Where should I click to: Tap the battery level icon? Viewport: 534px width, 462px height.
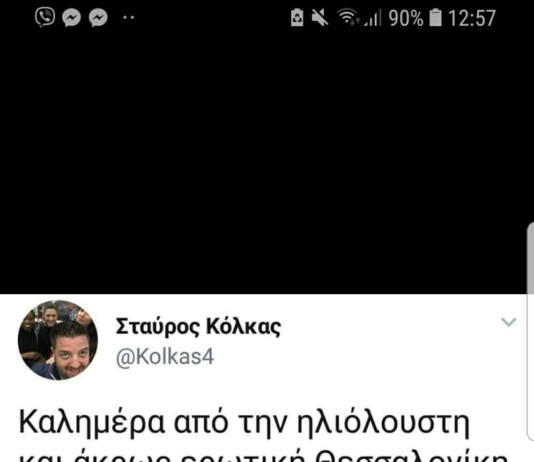[435, 18]
